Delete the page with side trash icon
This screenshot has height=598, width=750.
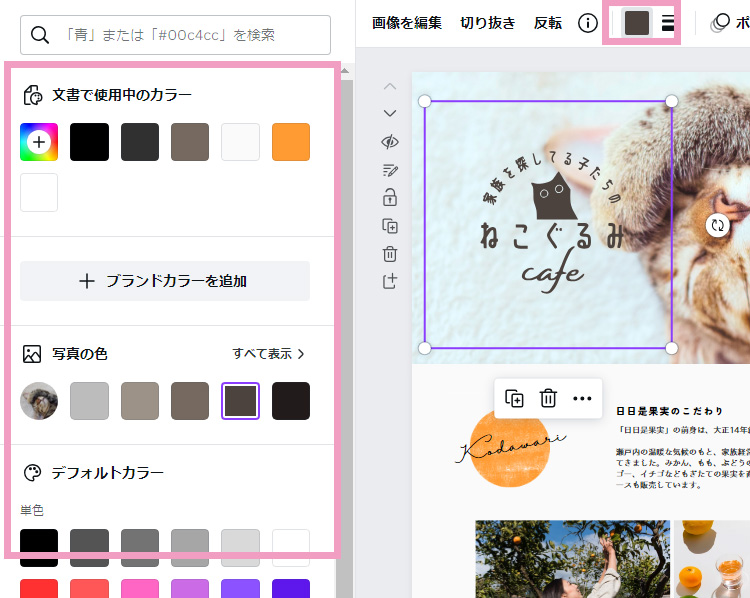(x=390, y=254)
